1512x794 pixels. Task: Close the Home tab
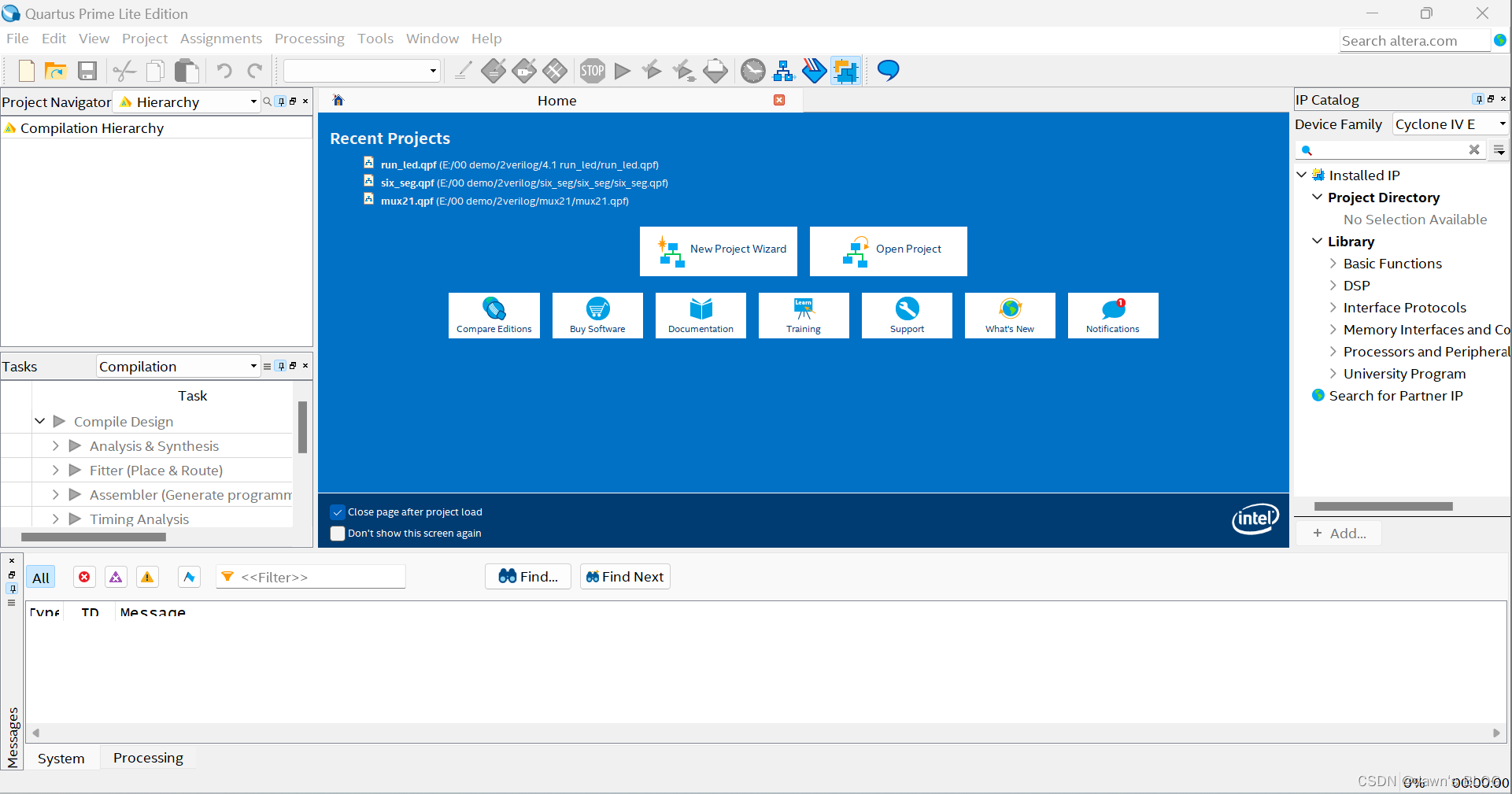[779, 100]
